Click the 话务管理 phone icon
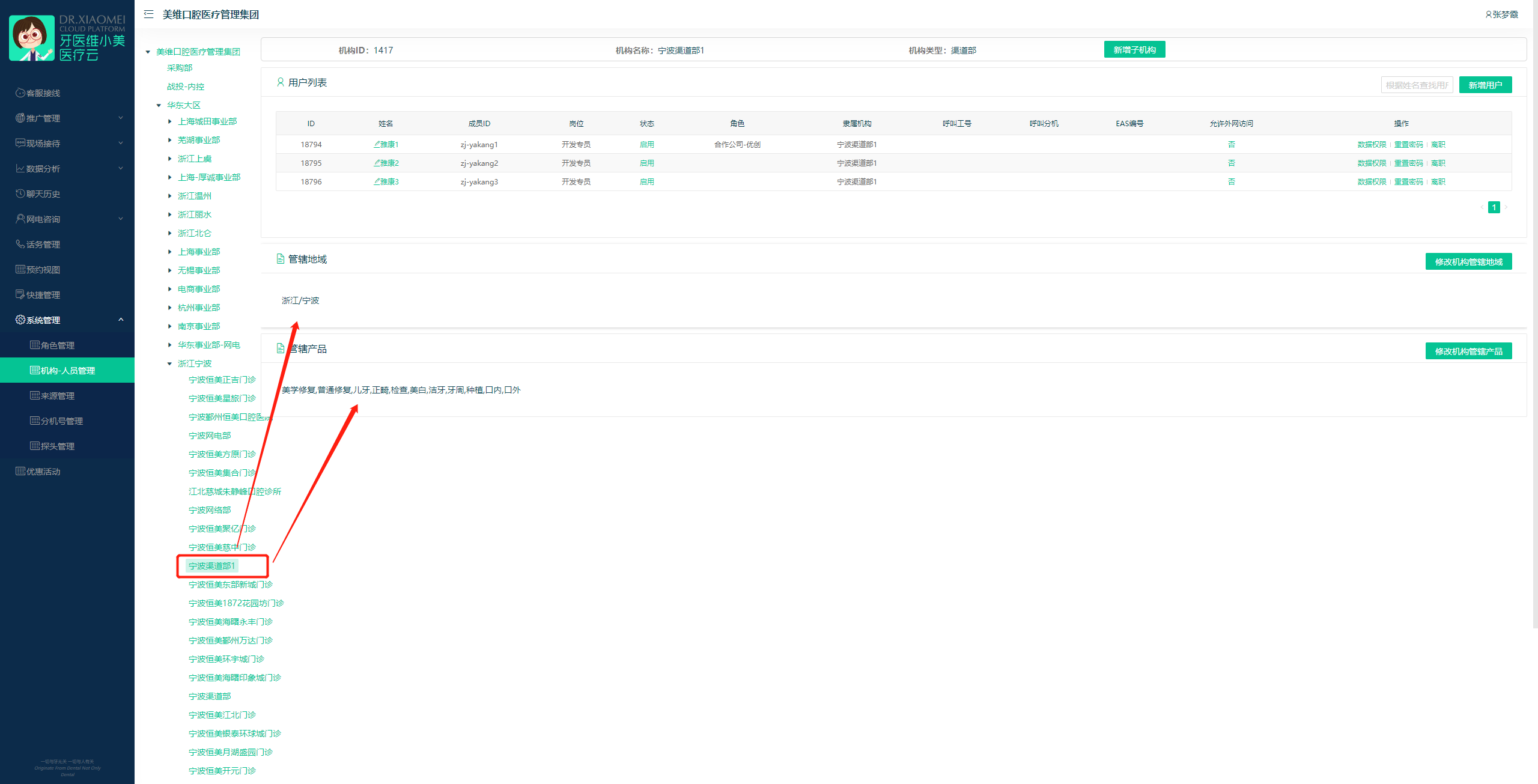The height and width of the screenshot is (784, 1538). click(x=20, y=244)
